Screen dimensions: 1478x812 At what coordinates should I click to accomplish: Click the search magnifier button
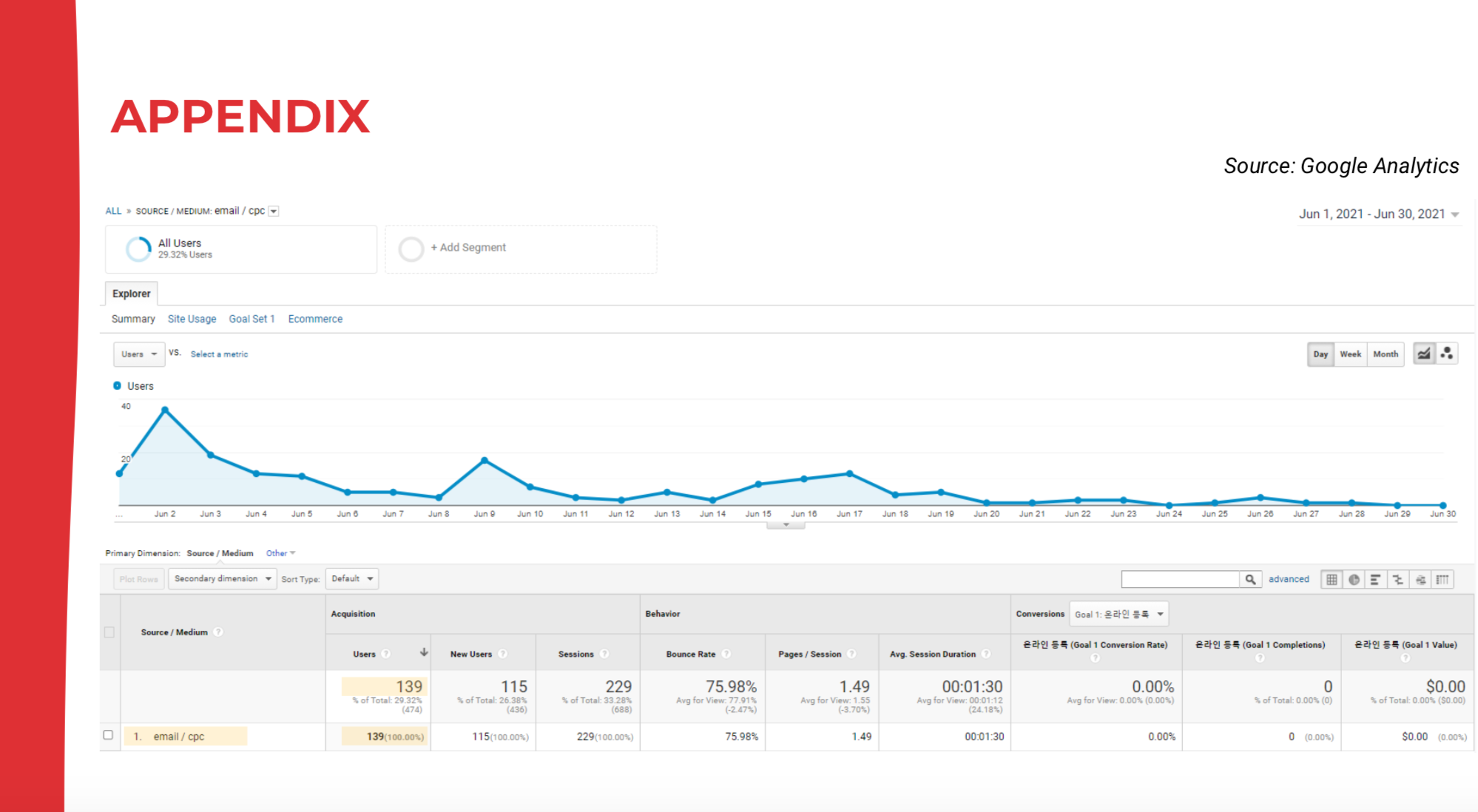[x=1250, y=580]
